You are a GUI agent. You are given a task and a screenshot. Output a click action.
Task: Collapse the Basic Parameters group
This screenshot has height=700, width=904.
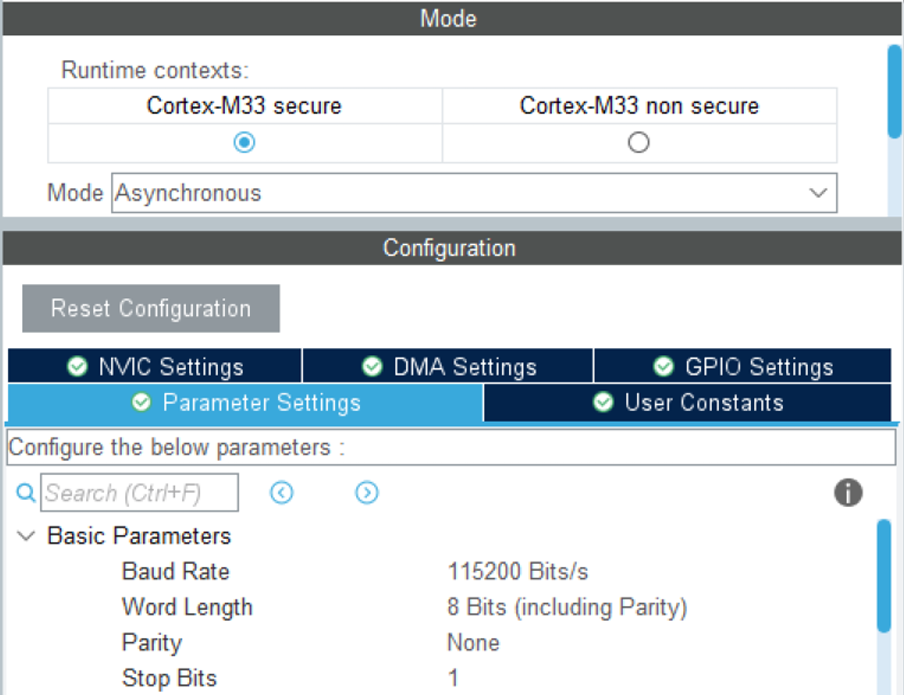coord(26,536)
